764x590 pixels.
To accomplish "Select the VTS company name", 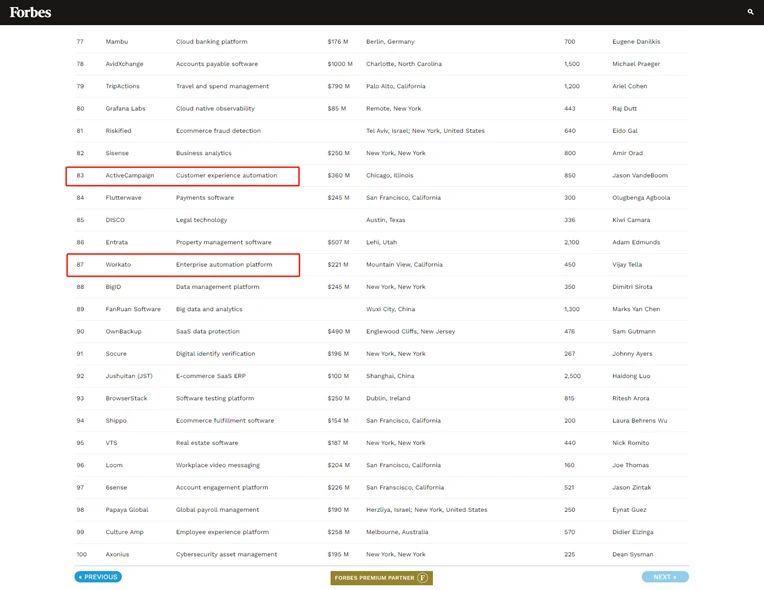I will (111, 443).
